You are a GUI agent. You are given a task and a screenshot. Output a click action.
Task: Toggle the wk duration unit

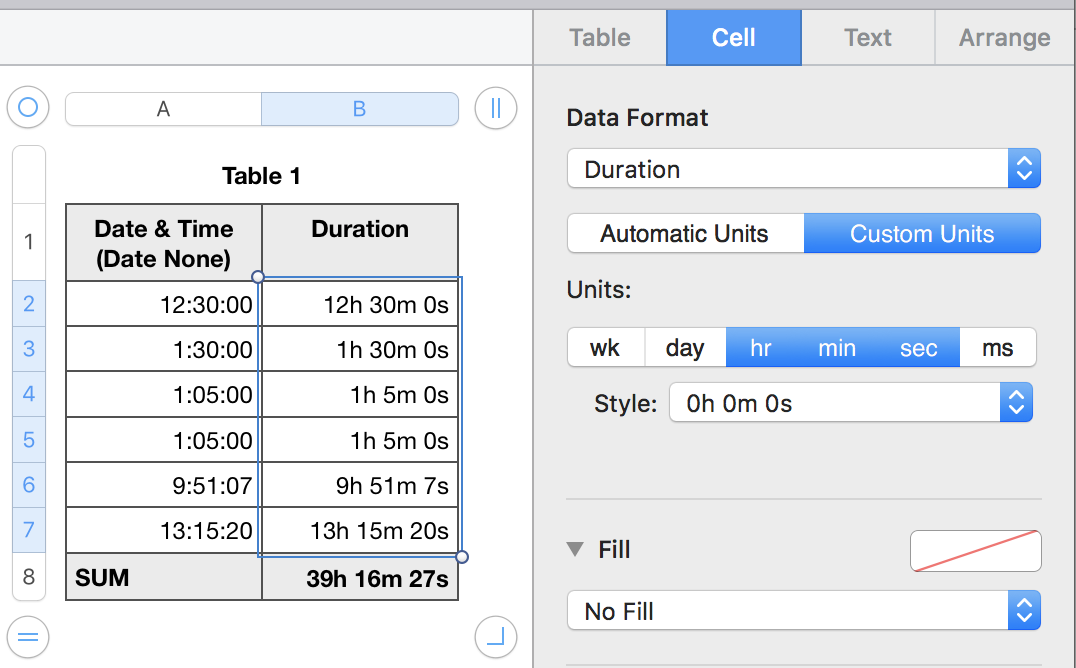605,348
